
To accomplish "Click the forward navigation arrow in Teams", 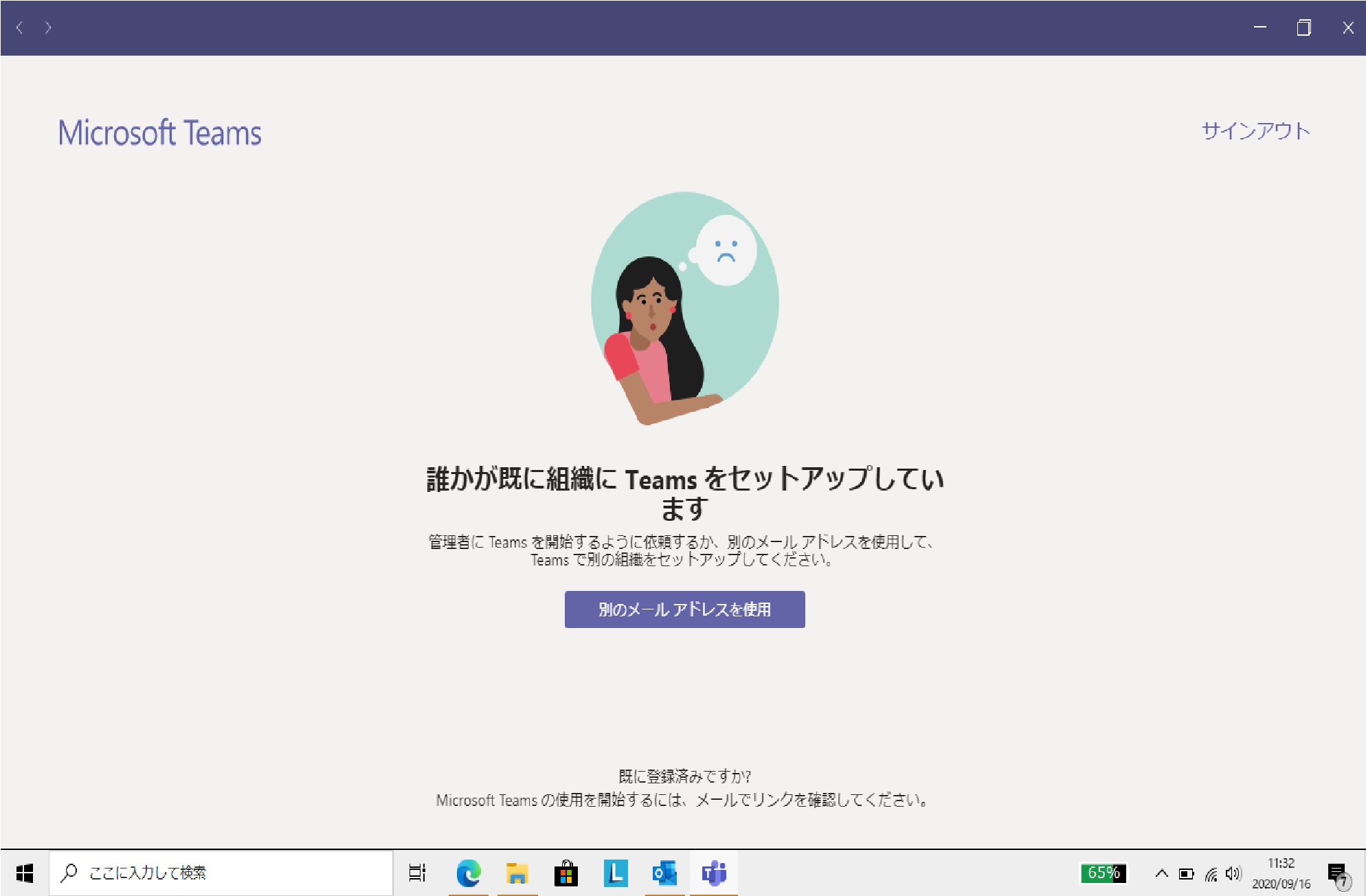I will [x=48, y=27].
